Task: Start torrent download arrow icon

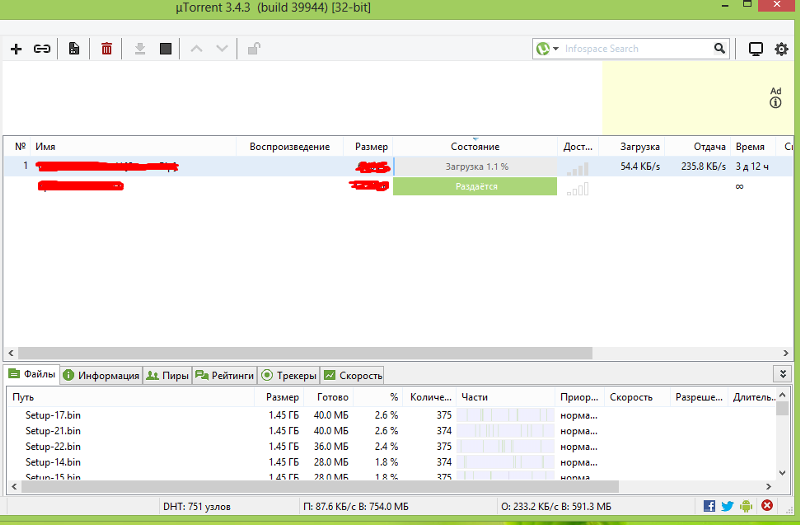Action: click(x=140, y=49)
